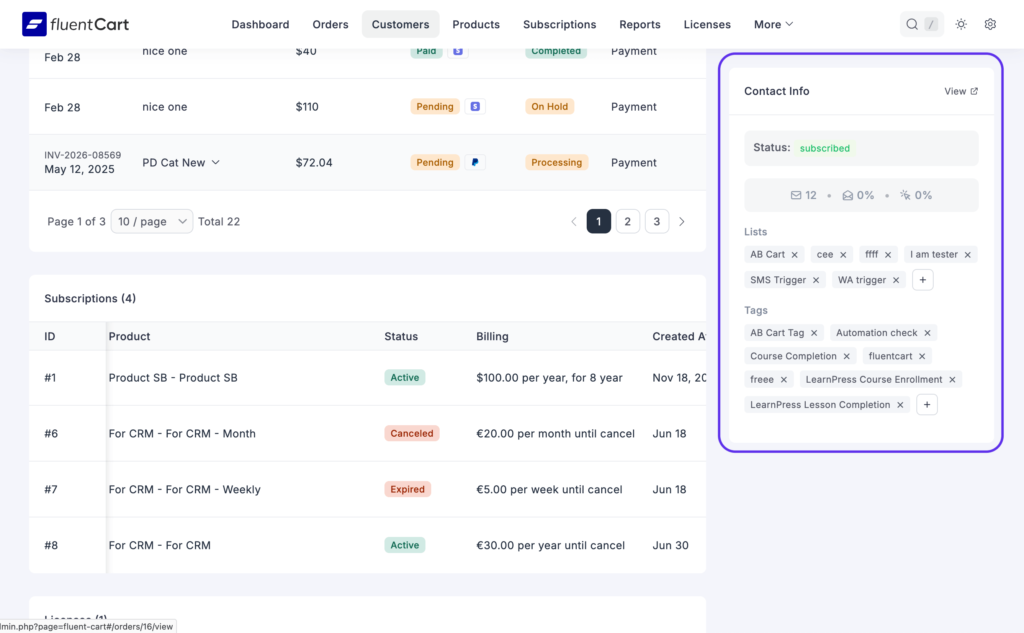Image resolution: width=1024 pixels, height=633 pixels.
Task: Click Total 22 text
Action: click(219, 221)
